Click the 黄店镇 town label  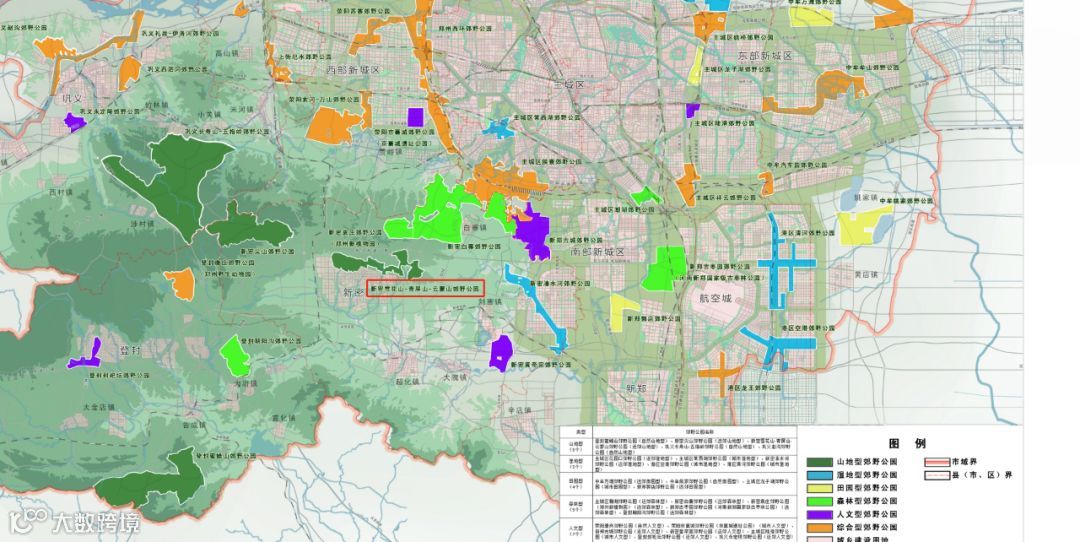coord(866,274)
